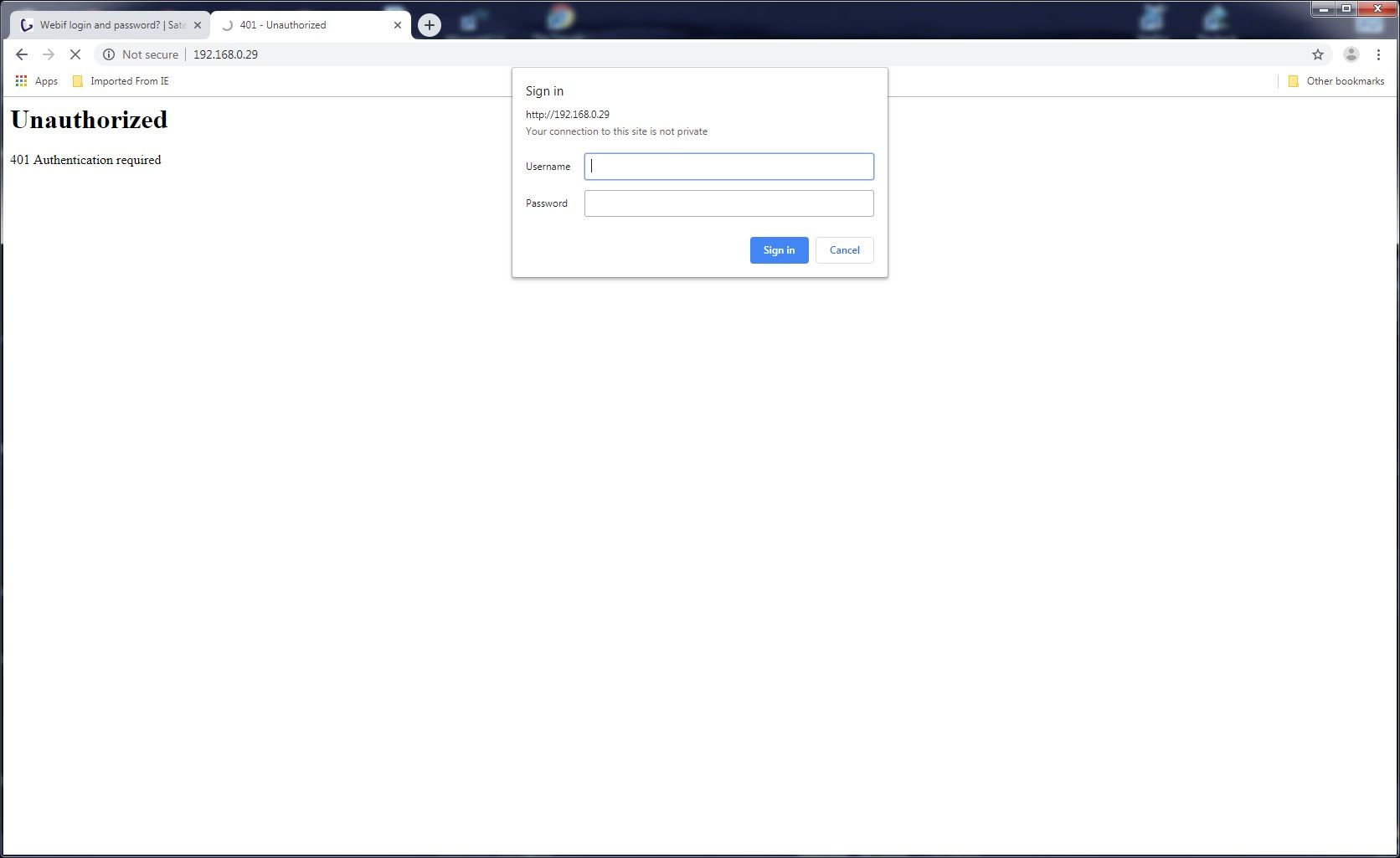The width and height of the screenshot is (1400, 858).
Task: Open the Chrome profile avatar
Action: [x=1351, y=54]
